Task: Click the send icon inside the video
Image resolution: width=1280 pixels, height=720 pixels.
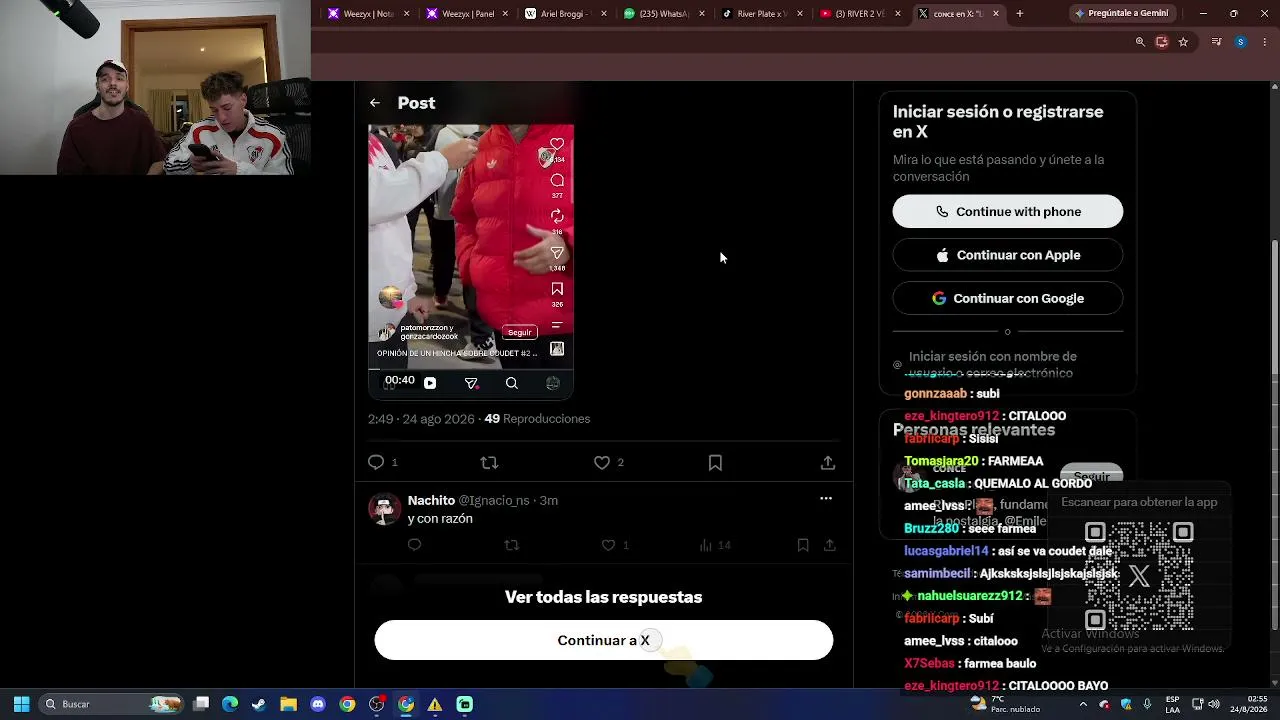Action: 557,253
